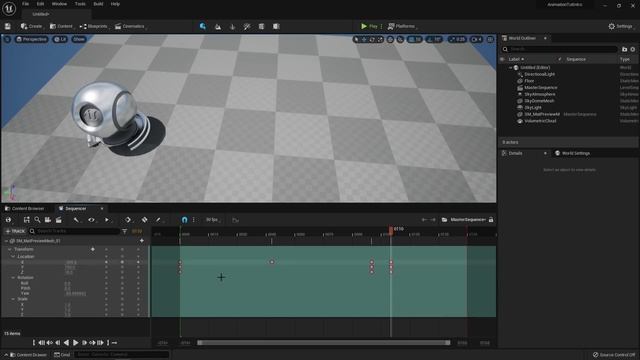Open World Outliner settings gear icon
The width and height of the screenshot is (640, 360).
pyautogui.click(x=633, y=49)
